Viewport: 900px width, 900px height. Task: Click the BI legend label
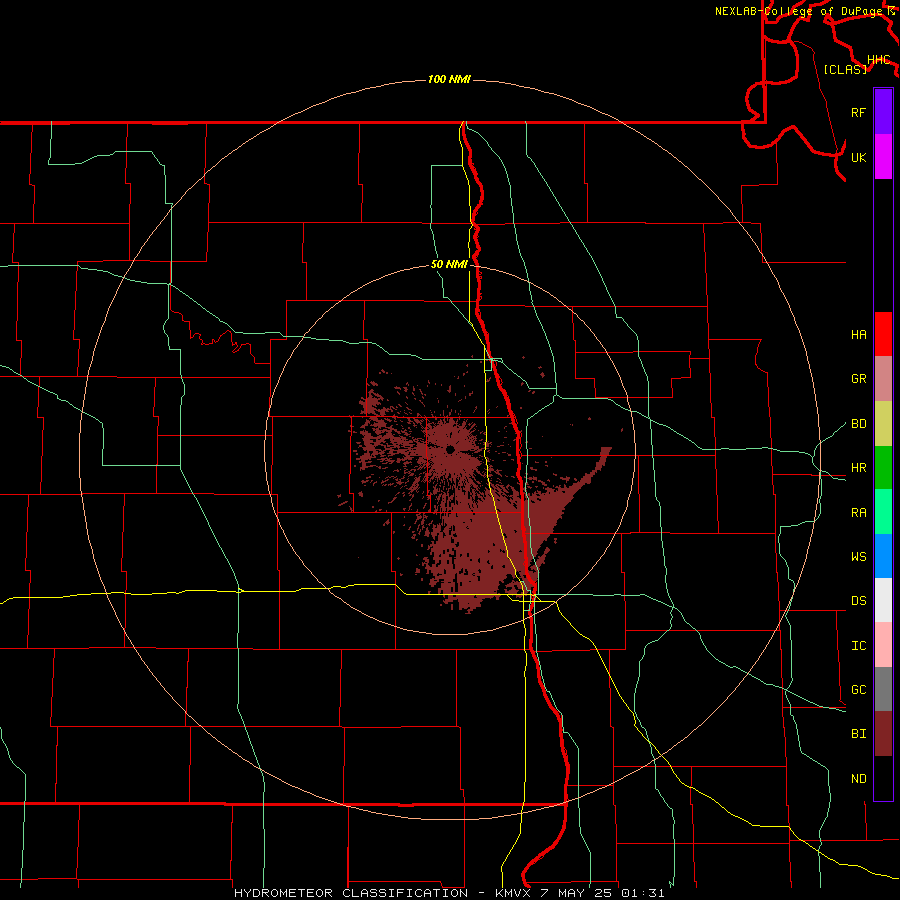pyautogui.click(x=858, y=734)
